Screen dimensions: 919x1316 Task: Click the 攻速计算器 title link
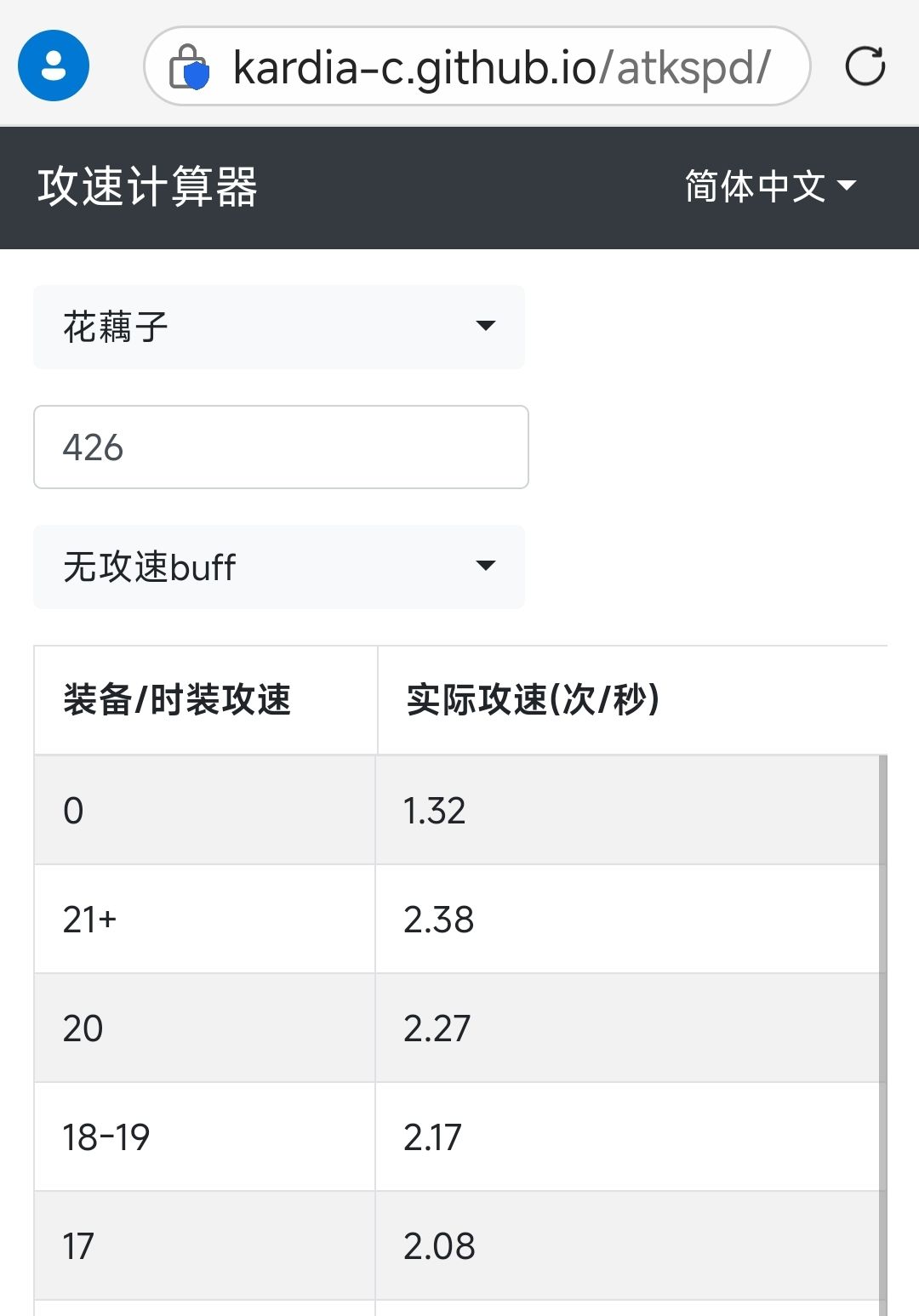147,187
